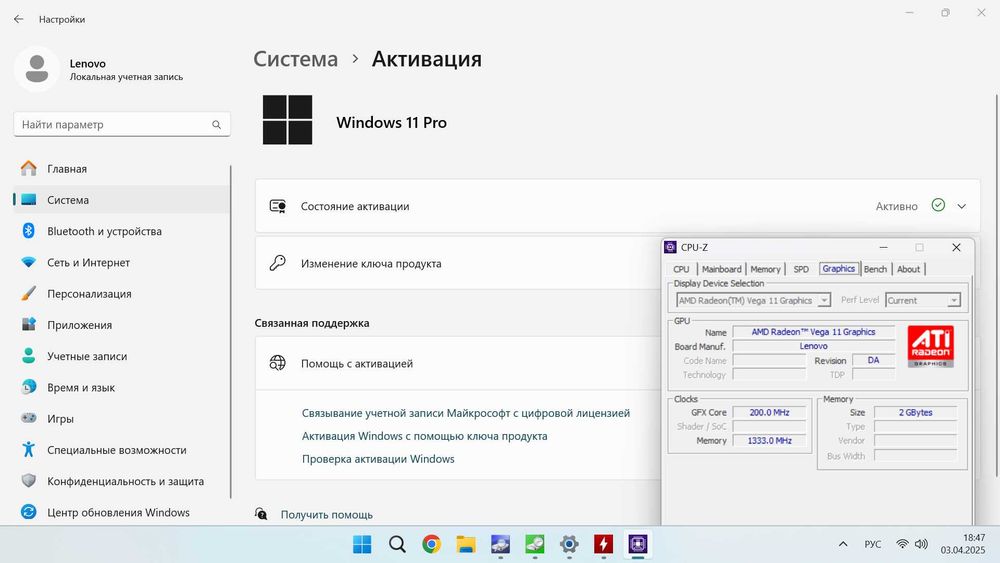Open Display Device Selection dropdown
This screenshot has width=1000, height=563.
click(x=753, y=300)
